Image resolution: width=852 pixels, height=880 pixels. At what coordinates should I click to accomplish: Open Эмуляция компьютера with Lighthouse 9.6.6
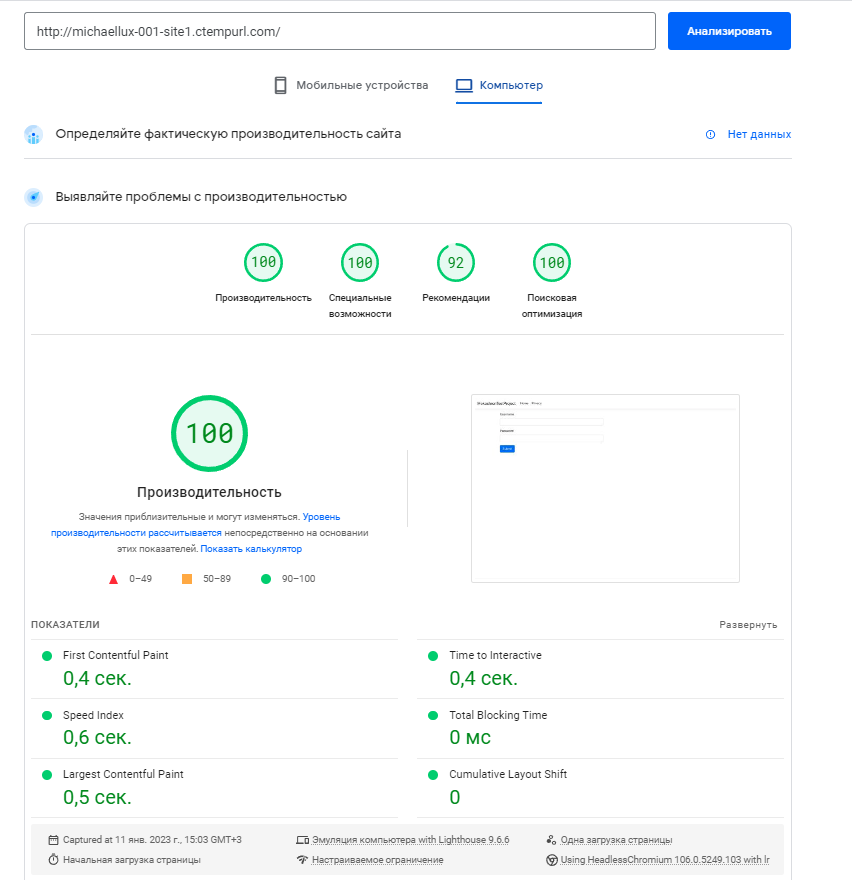tap(410, 840)
